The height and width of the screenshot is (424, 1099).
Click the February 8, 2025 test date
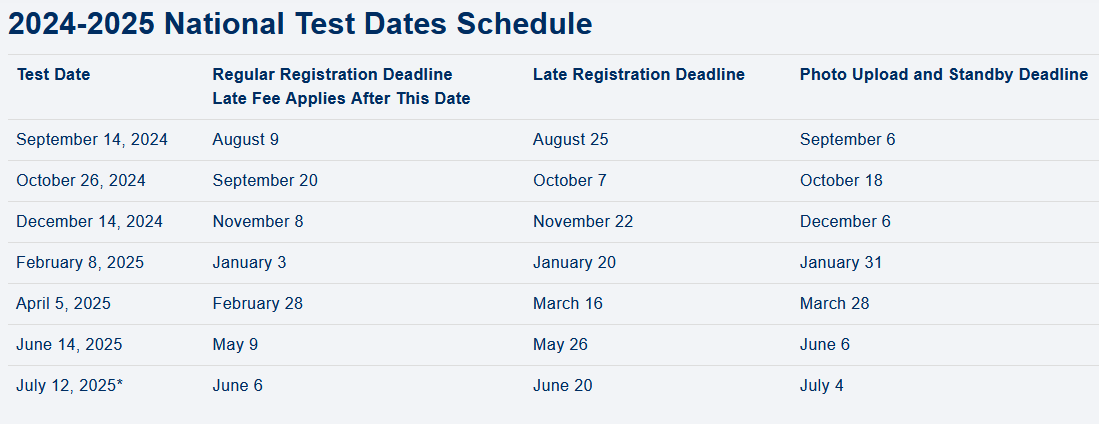point(80,263)
